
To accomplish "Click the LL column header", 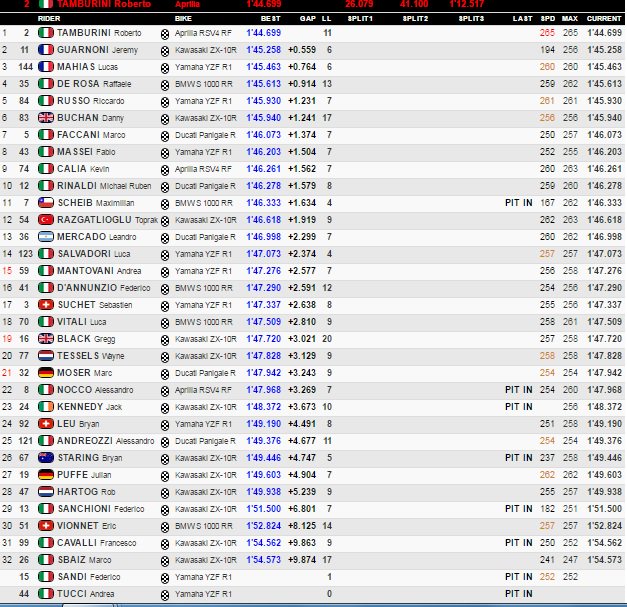I will coord(326,18).
